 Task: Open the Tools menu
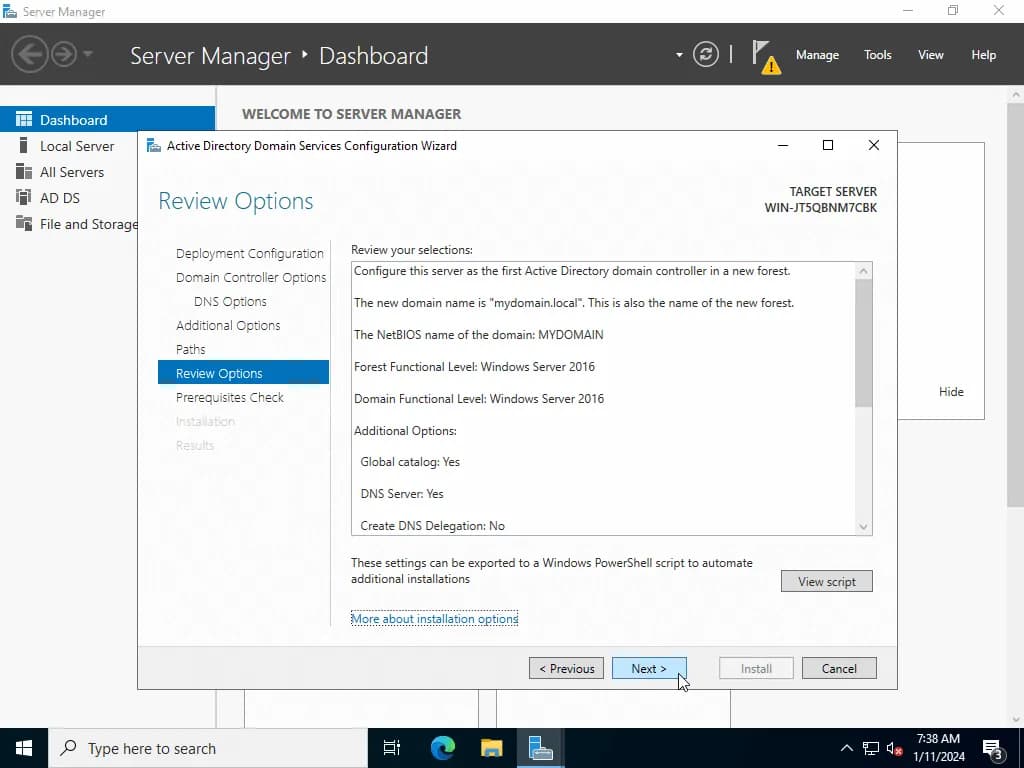click(x=877, y=55)
